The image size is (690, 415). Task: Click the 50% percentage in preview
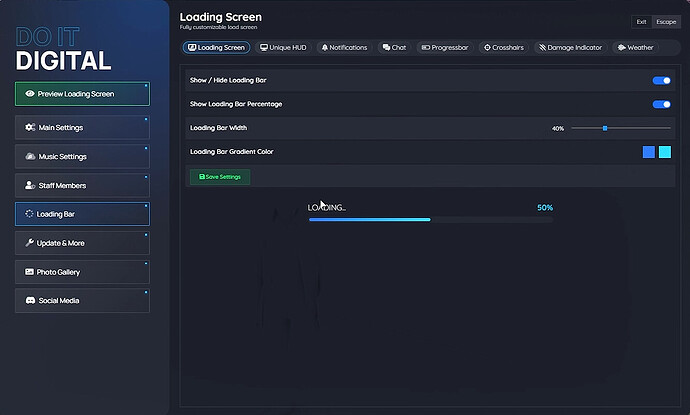click(x=545, y=208)
